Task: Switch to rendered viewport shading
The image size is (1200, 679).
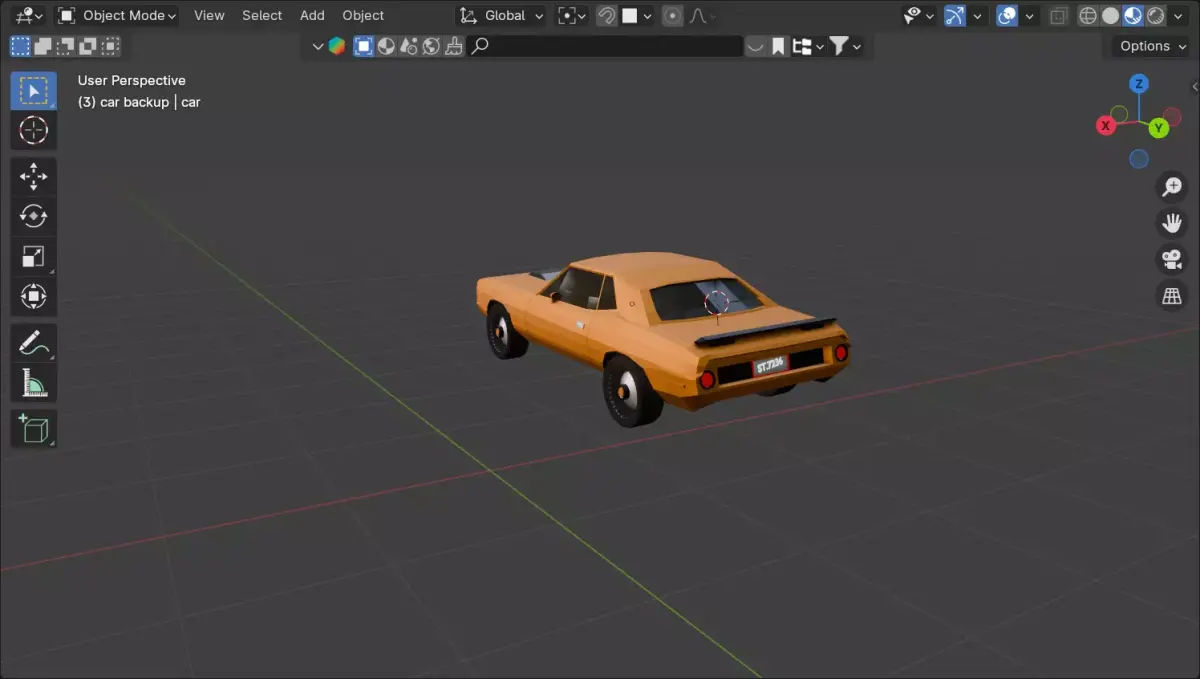Action: (1156, 16)
